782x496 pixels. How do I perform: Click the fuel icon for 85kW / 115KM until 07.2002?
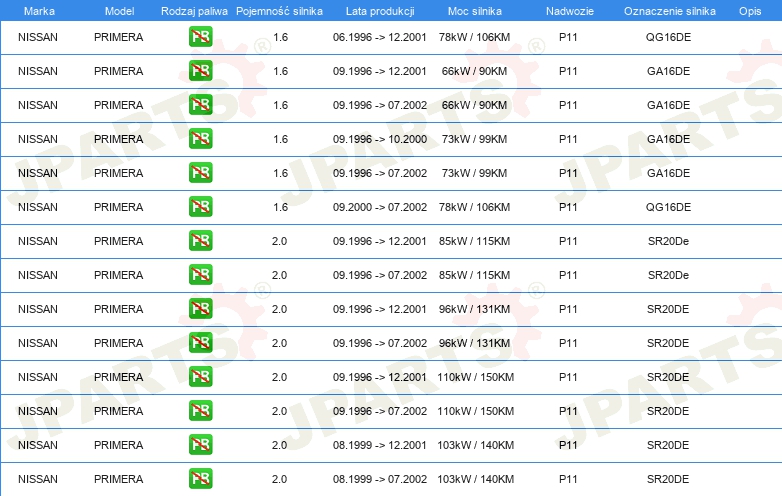pos(200,276)
